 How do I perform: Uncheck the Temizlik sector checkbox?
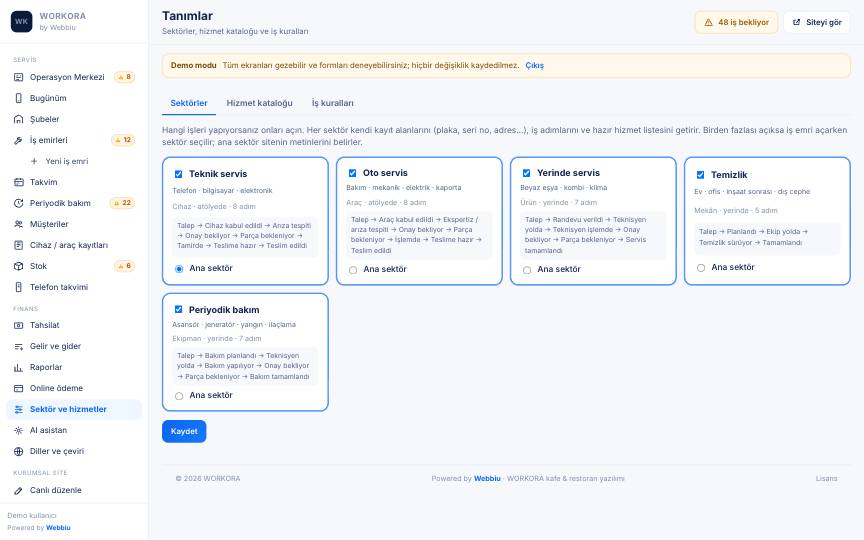point(700,175)
